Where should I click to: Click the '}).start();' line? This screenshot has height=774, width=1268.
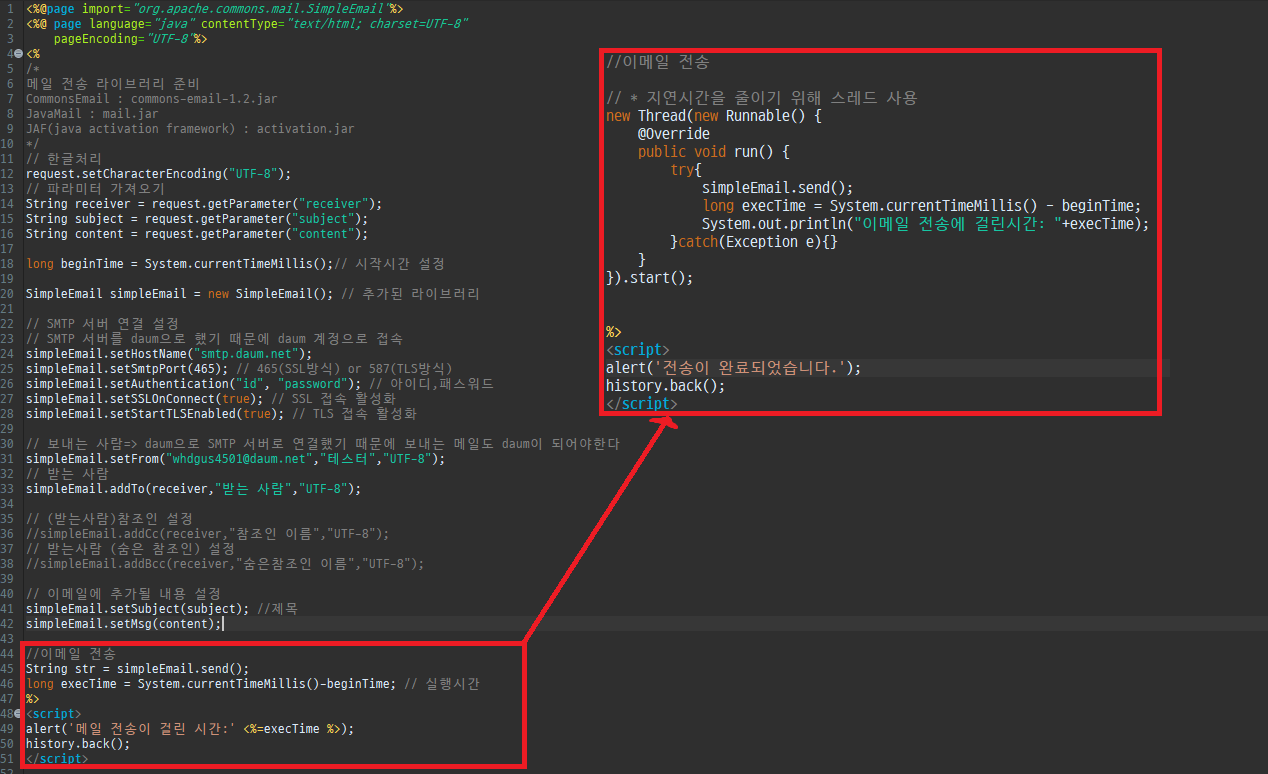(x=649, y=278)
